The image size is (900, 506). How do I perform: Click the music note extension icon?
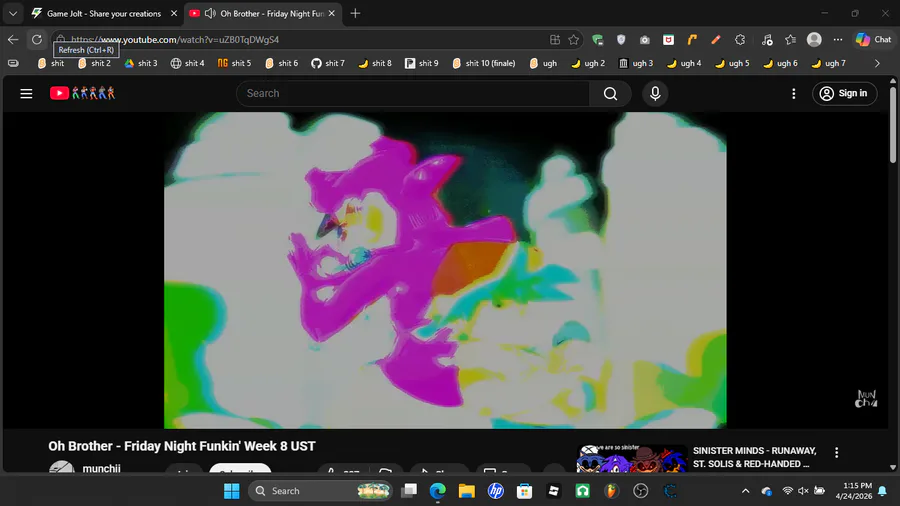point(767,40)
